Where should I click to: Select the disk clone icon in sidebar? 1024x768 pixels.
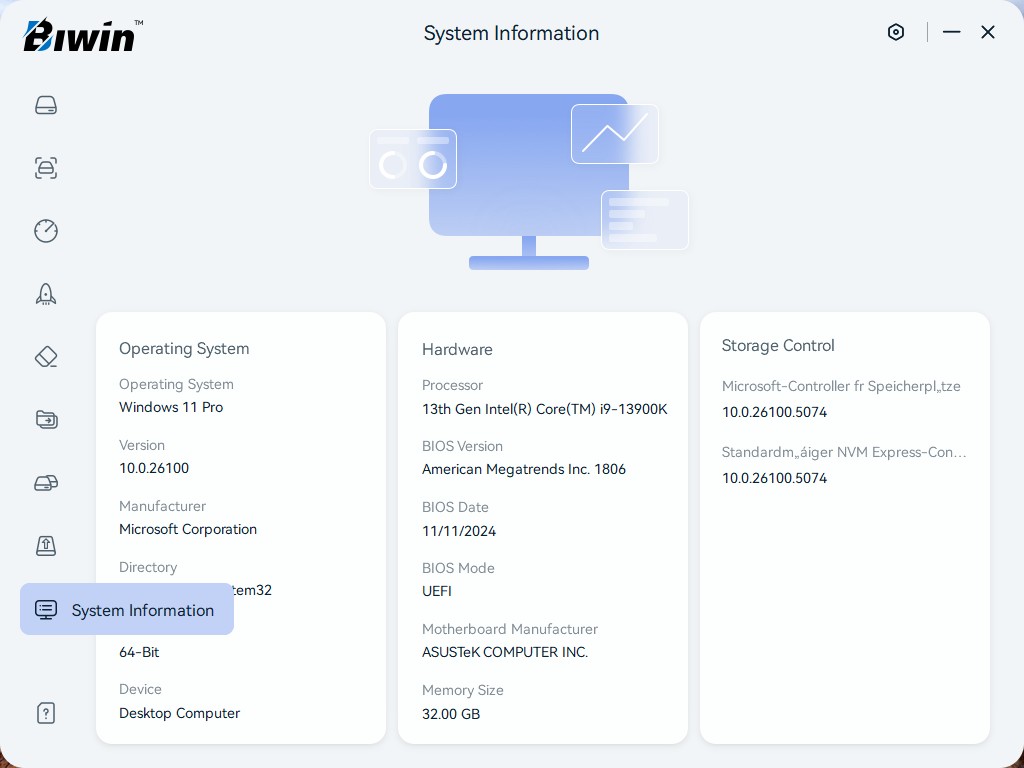click(x=46, y=483)
